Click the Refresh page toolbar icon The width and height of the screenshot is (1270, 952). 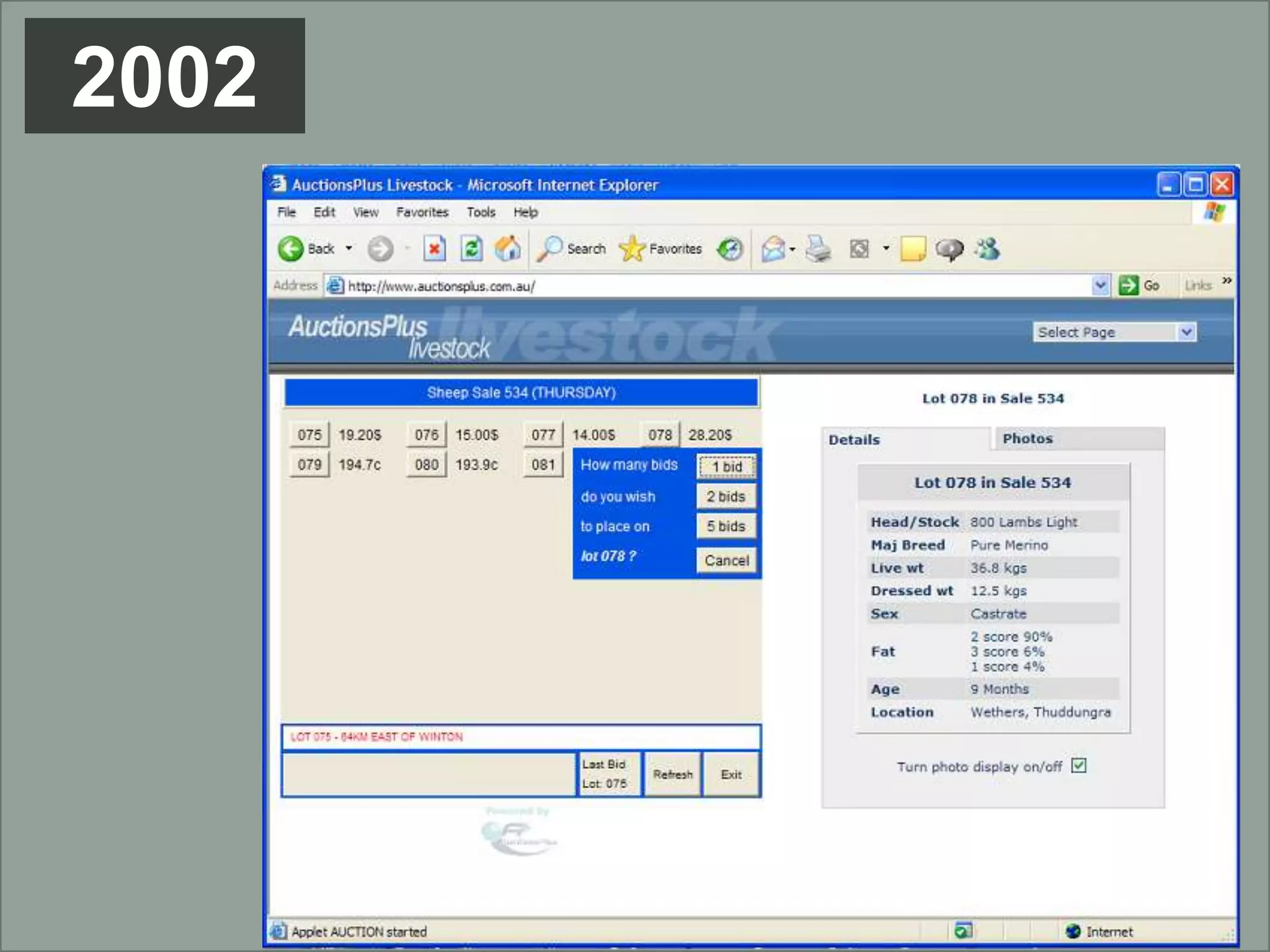click(471, 249)
